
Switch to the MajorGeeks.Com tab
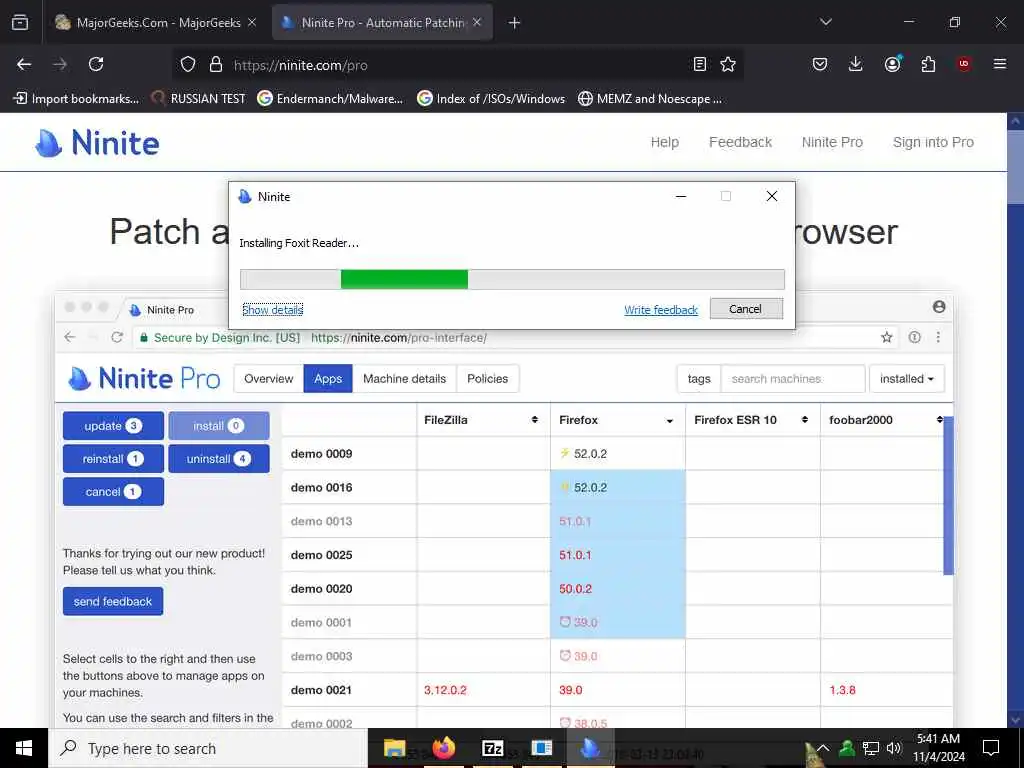tap(155, 23)
